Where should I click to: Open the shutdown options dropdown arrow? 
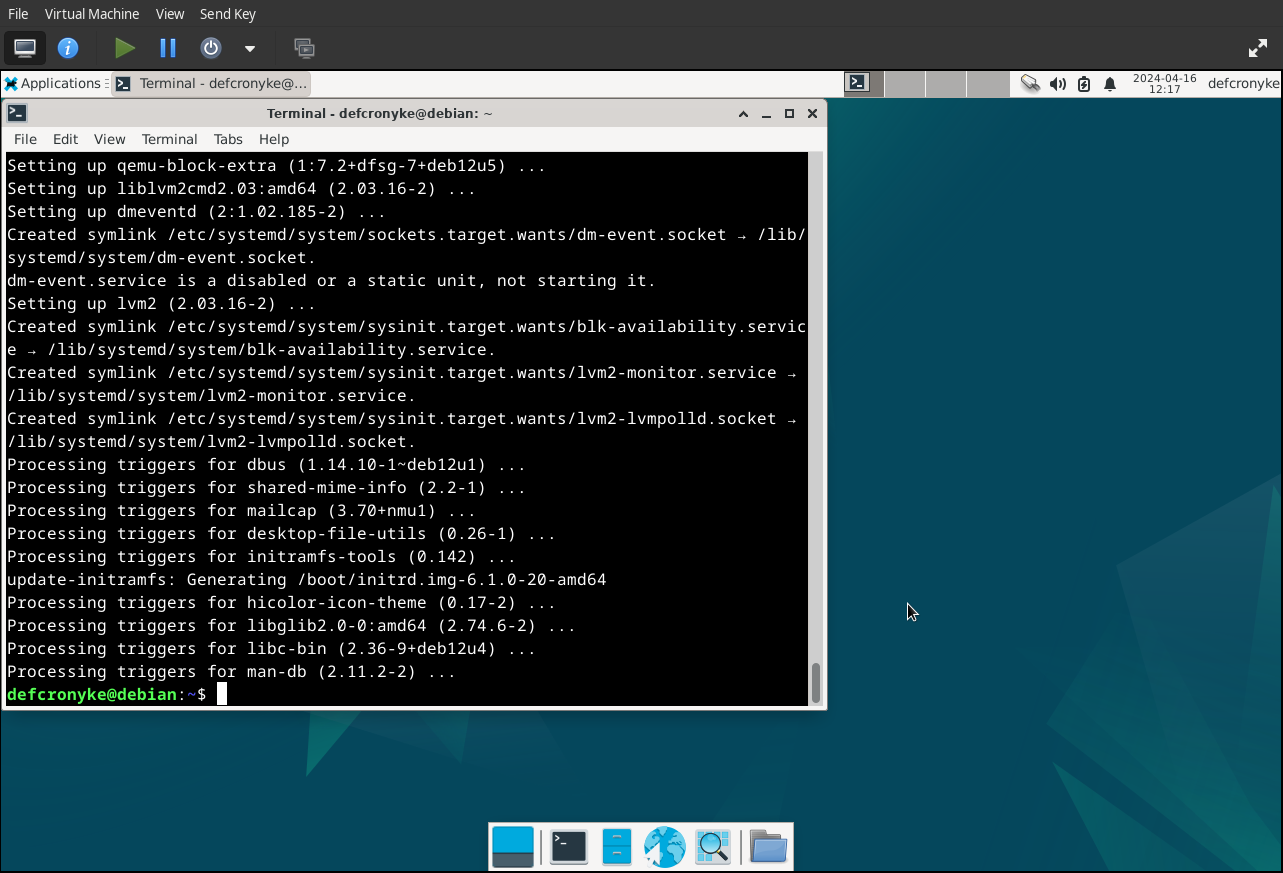tap(248, 47)
